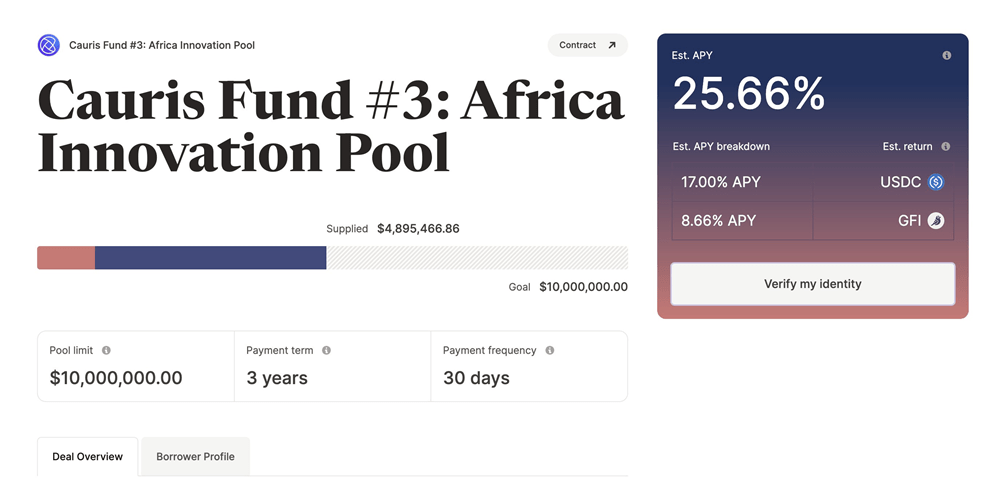The image size is (1000, 501).
Task: Click the Cauris logo icon
Action: 48,45
